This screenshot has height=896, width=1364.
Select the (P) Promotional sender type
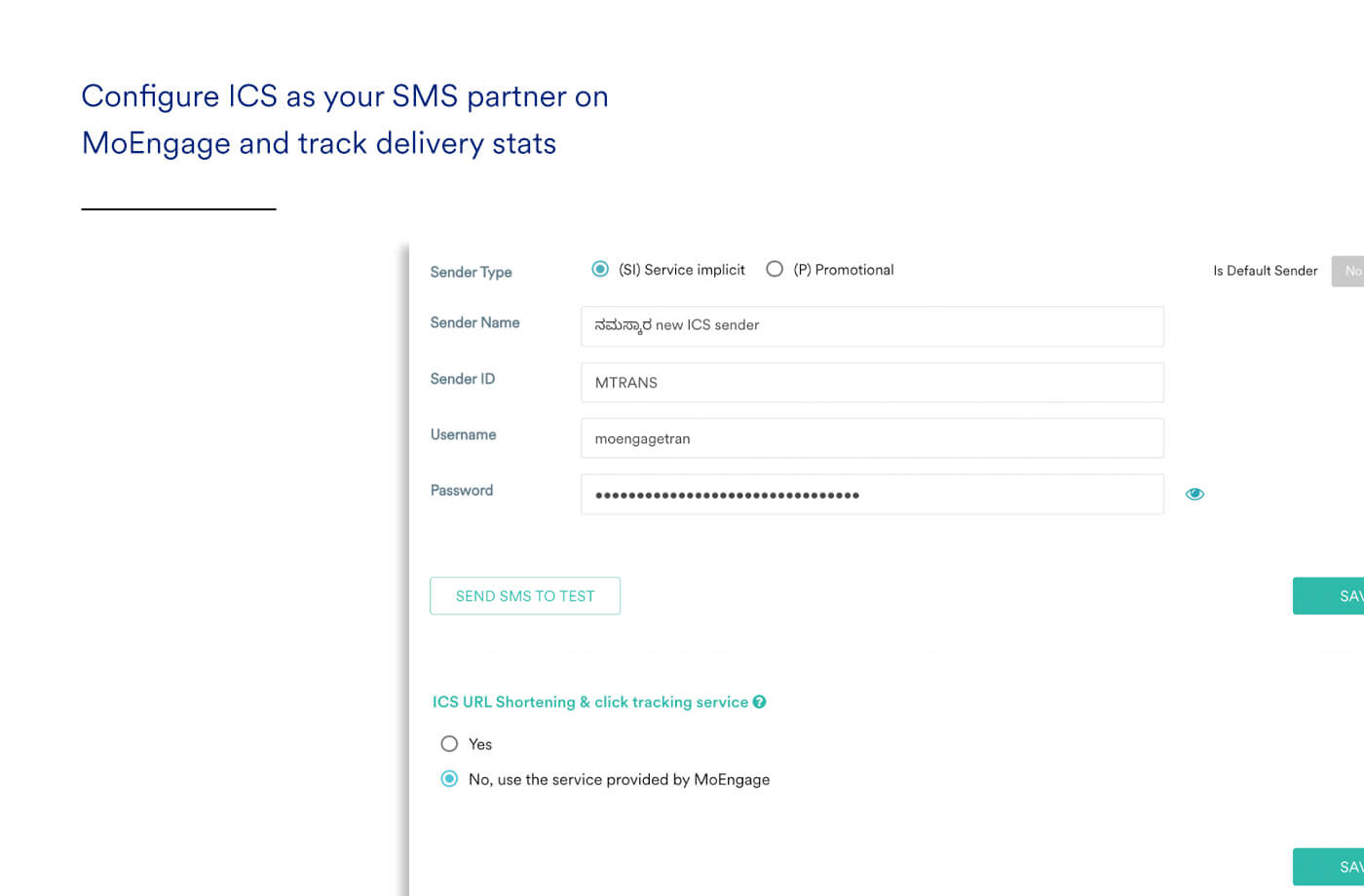(775, 269)
